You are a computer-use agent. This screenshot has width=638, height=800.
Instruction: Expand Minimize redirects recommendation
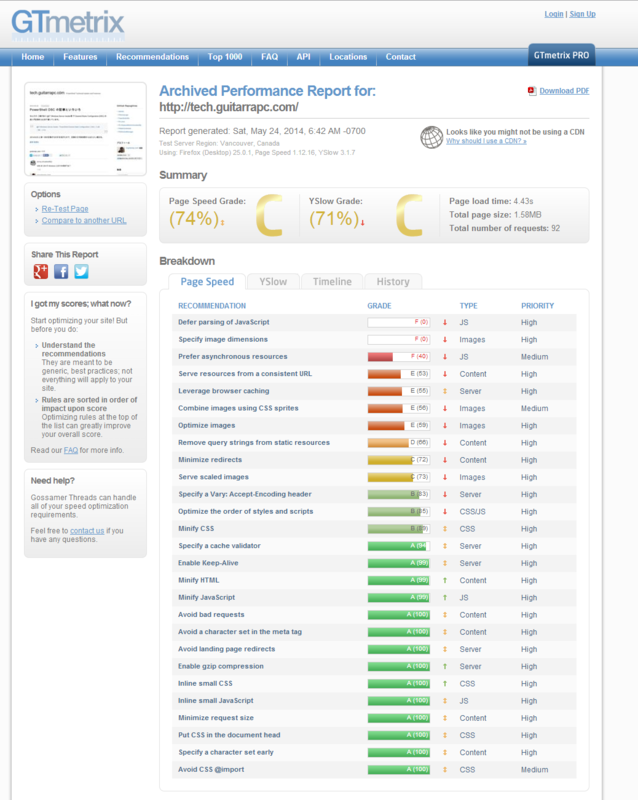(210, 460)
